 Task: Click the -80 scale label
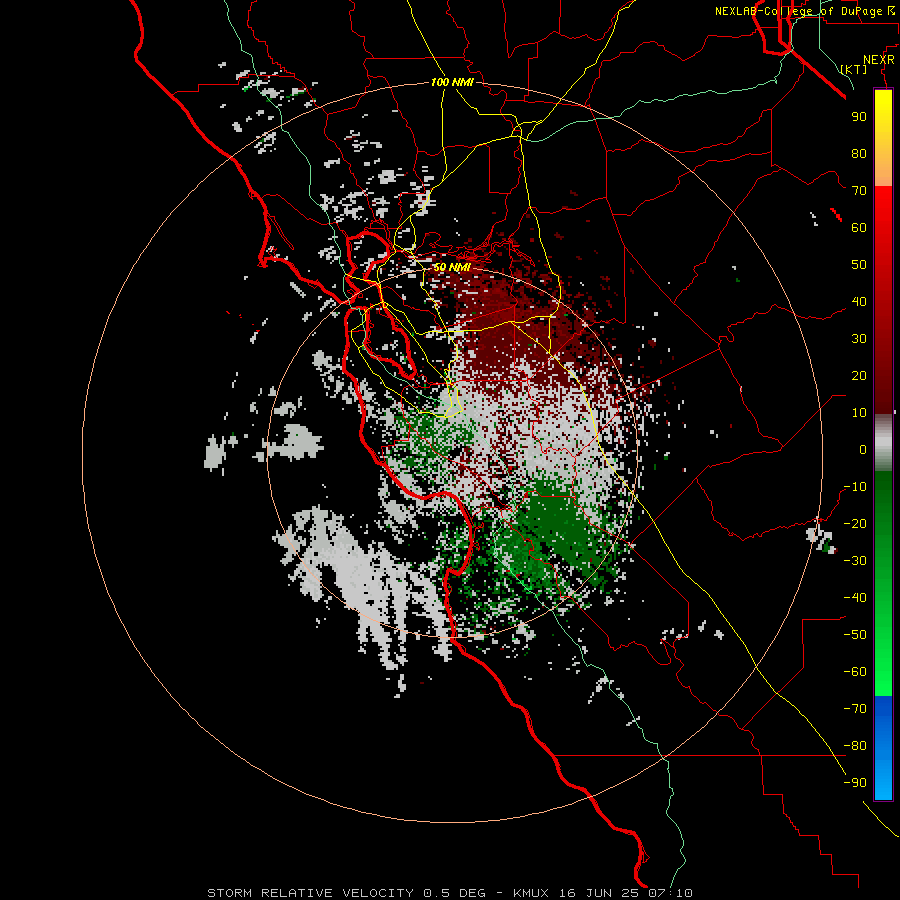(x=855, y=746)
